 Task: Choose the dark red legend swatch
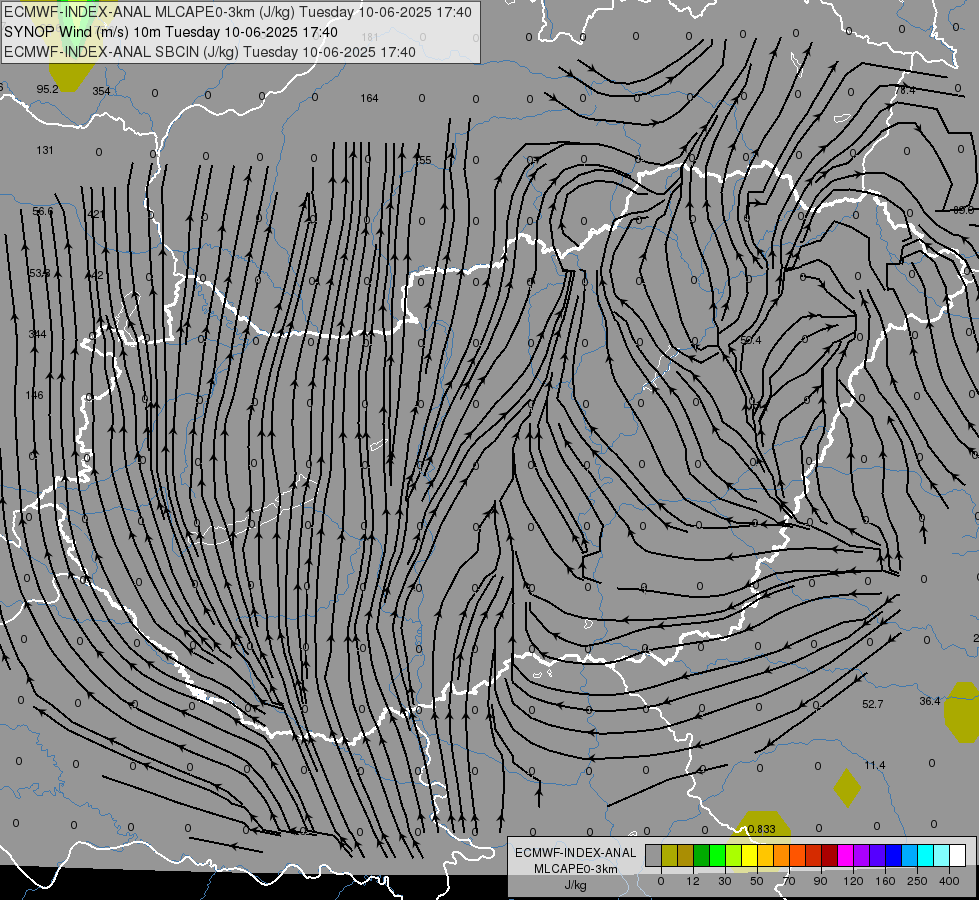click(829, 855)
